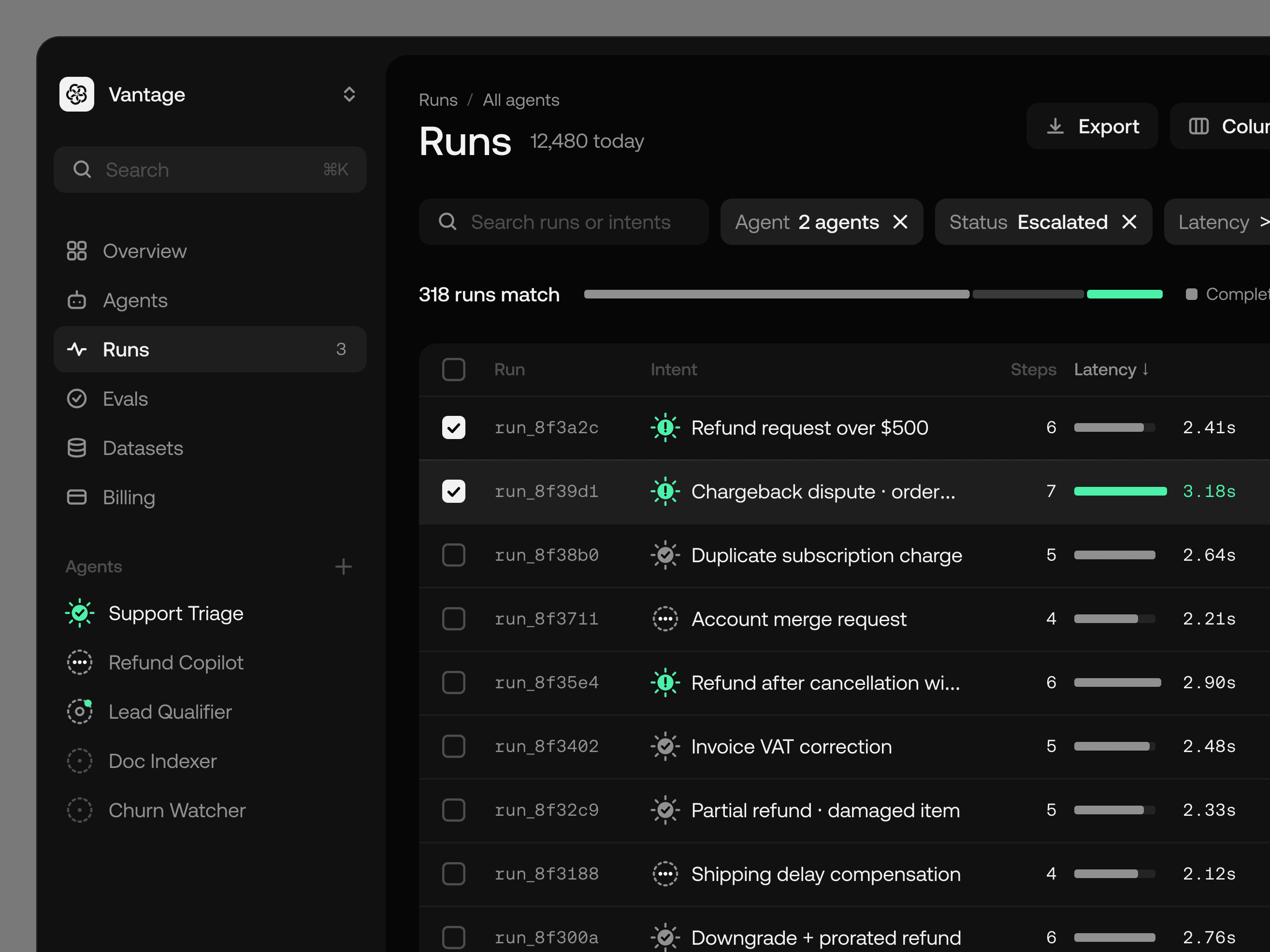Click the Duplicate subscription charge status icon
The width and height of the screenshot is (1270, 952).
coord(665,555)
